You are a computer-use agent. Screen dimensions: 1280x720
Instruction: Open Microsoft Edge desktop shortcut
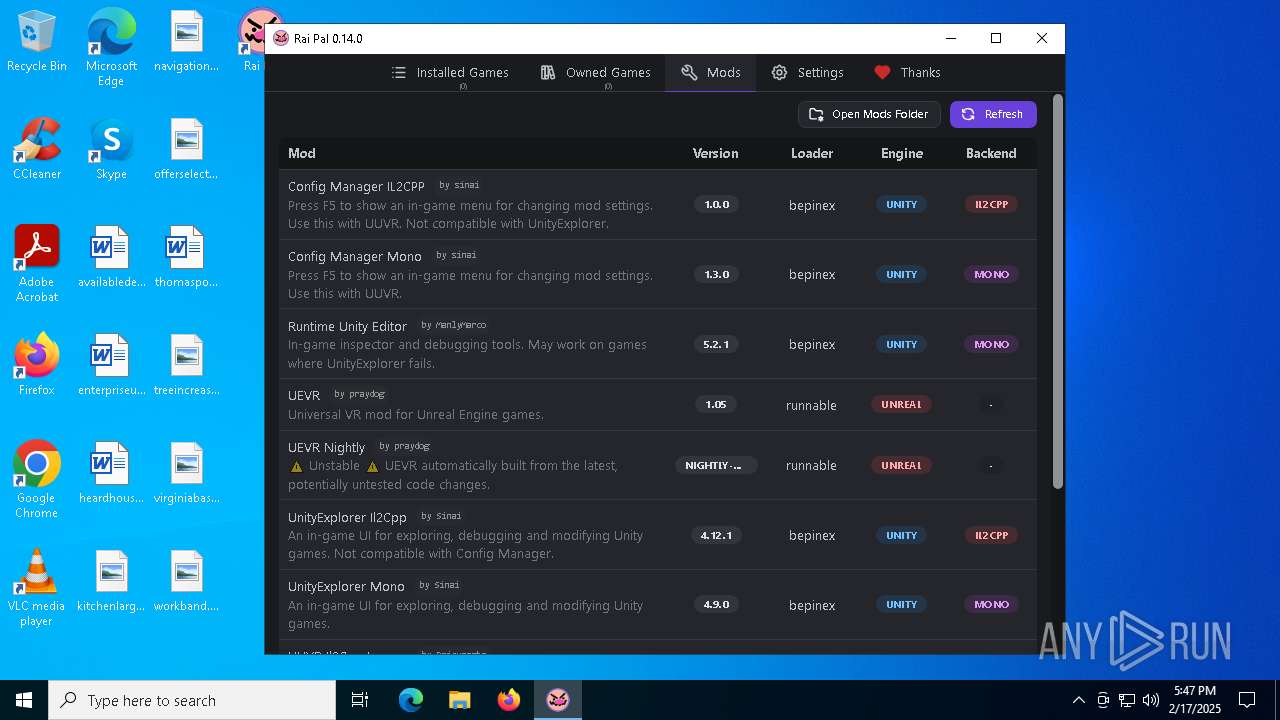click(111, 48)
